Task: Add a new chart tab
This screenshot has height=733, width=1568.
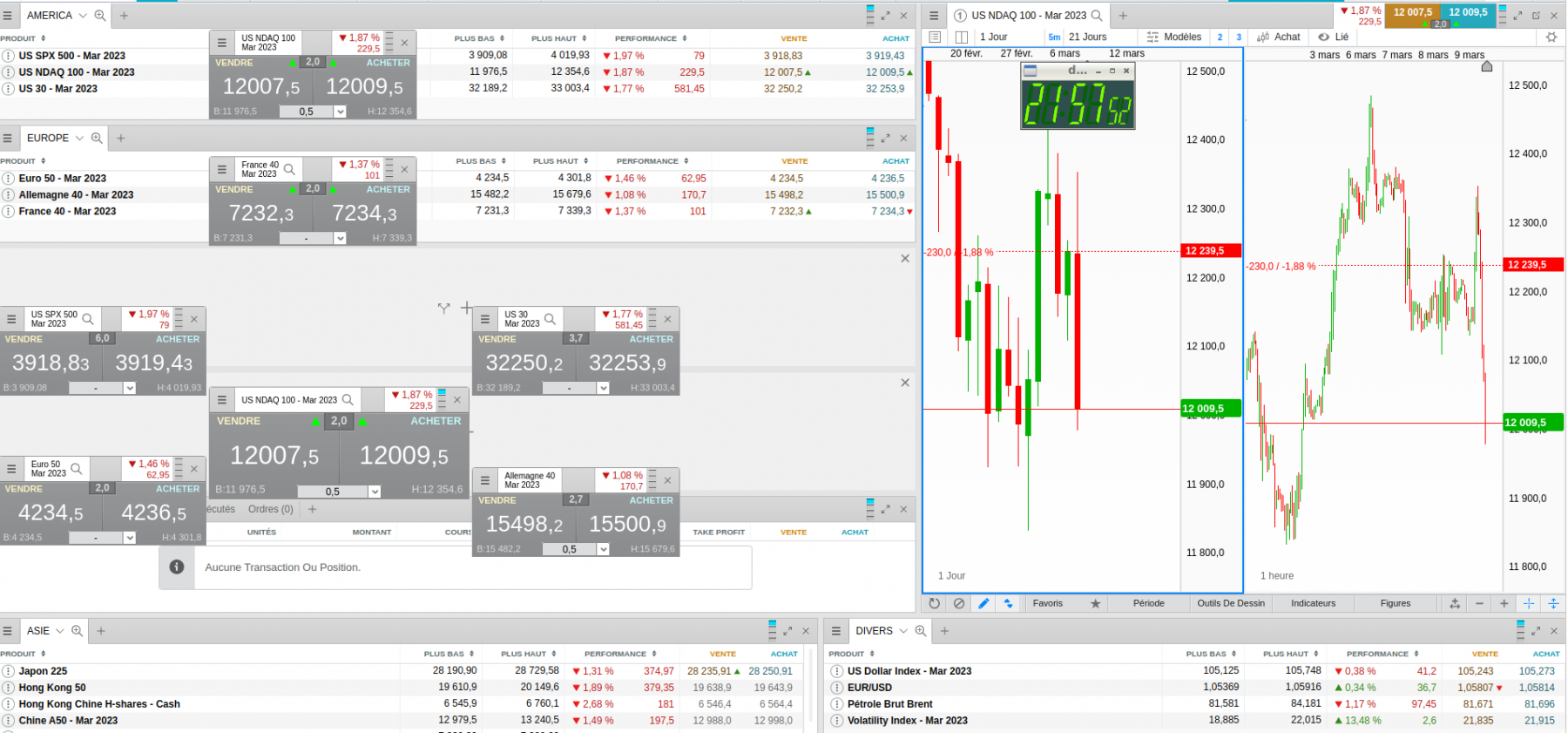Action: 1123,16
